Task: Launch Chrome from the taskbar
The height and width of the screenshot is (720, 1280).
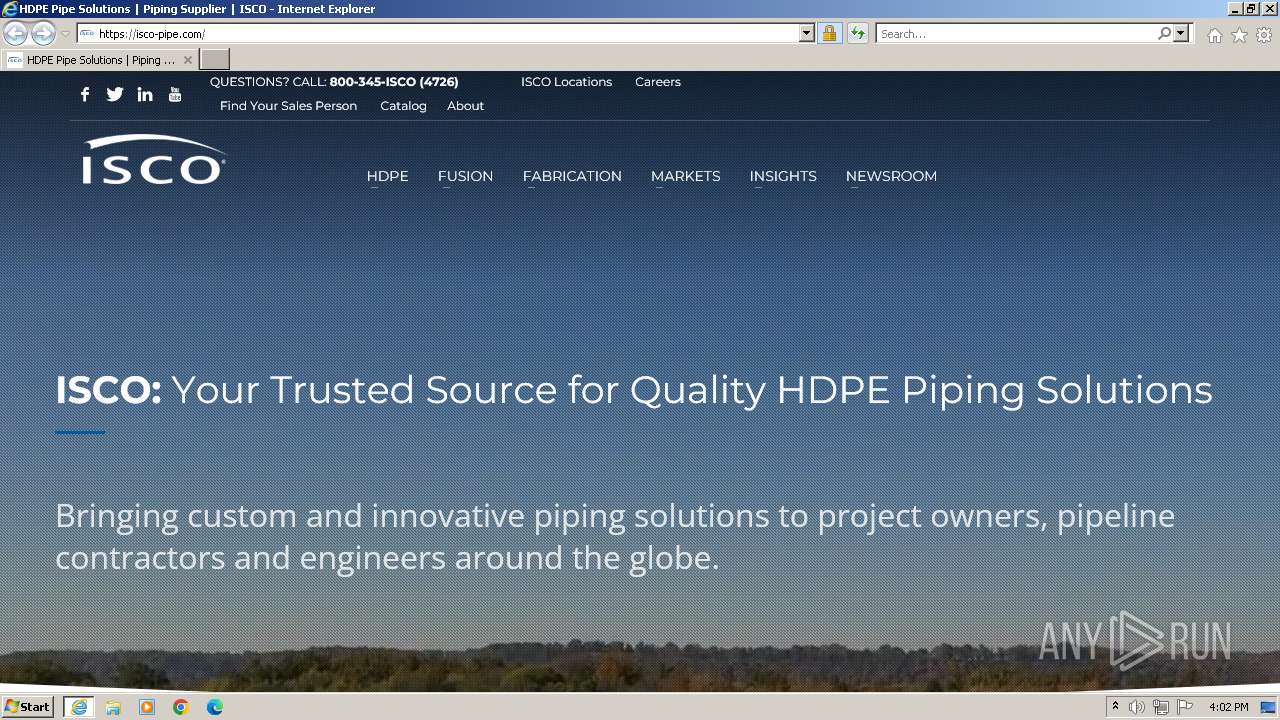Action: tap(181, 707)
